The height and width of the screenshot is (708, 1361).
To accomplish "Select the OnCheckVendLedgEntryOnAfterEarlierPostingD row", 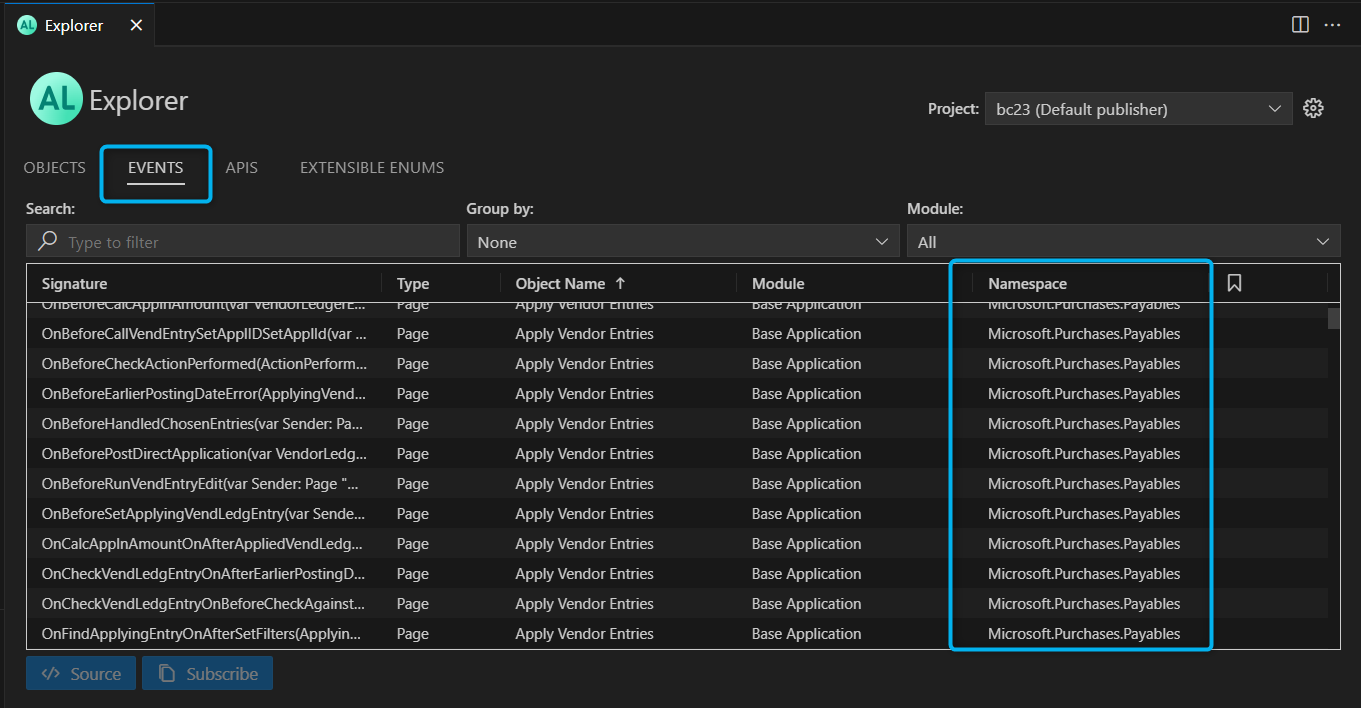I will point(676,573).
